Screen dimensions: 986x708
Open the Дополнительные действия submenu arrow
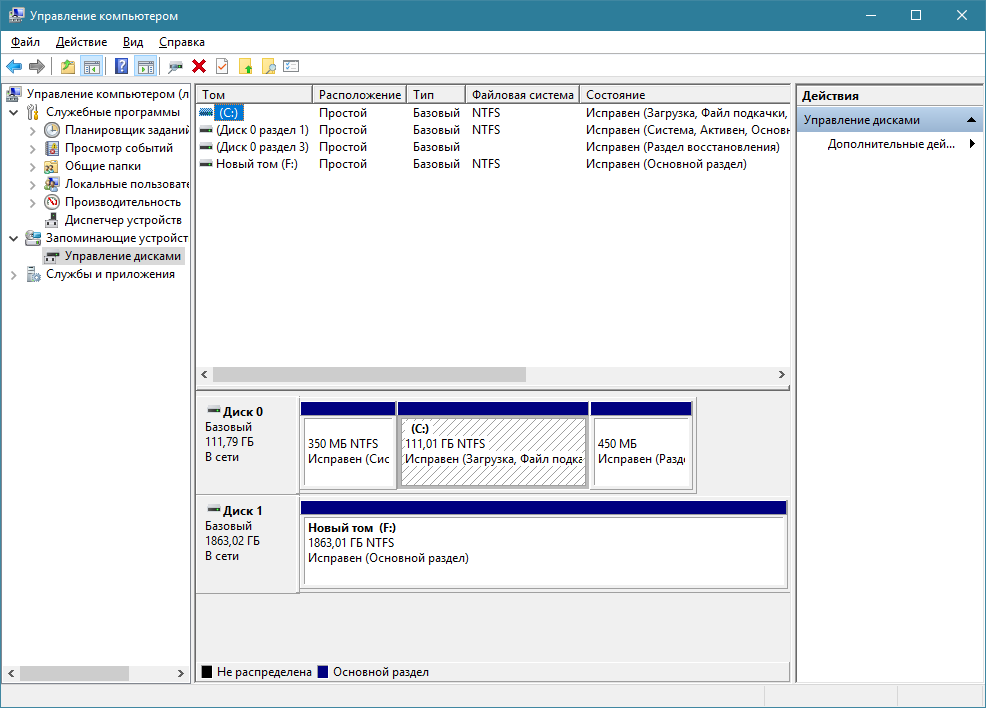(972, 143)
